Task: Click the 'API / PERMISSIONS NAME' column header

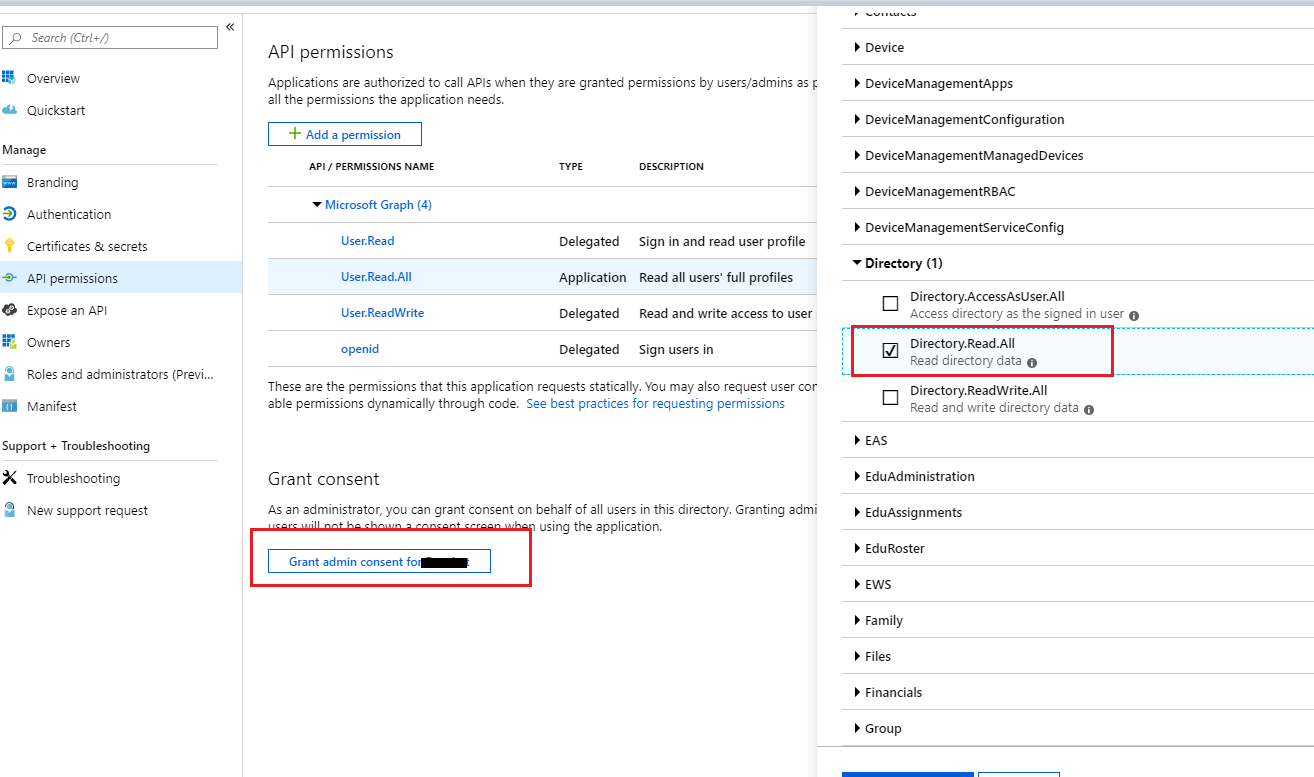Action: point(372,167)
